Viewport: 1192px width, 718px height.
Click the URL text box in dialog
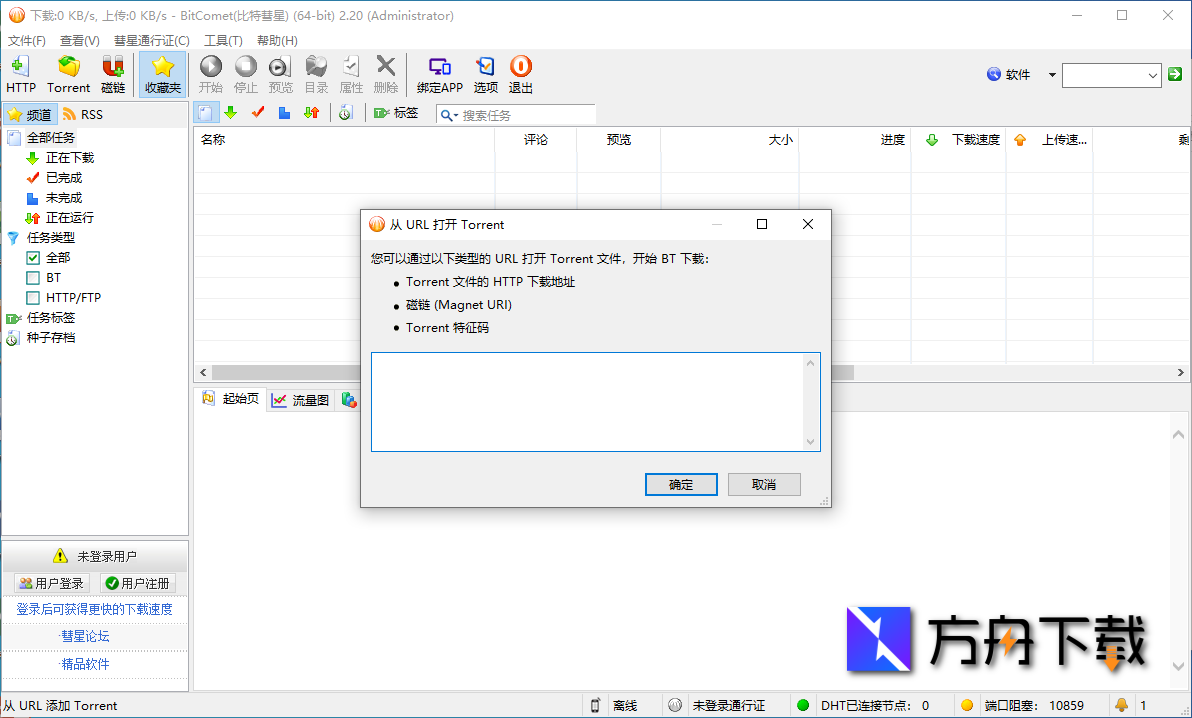[x=588, y=401]
